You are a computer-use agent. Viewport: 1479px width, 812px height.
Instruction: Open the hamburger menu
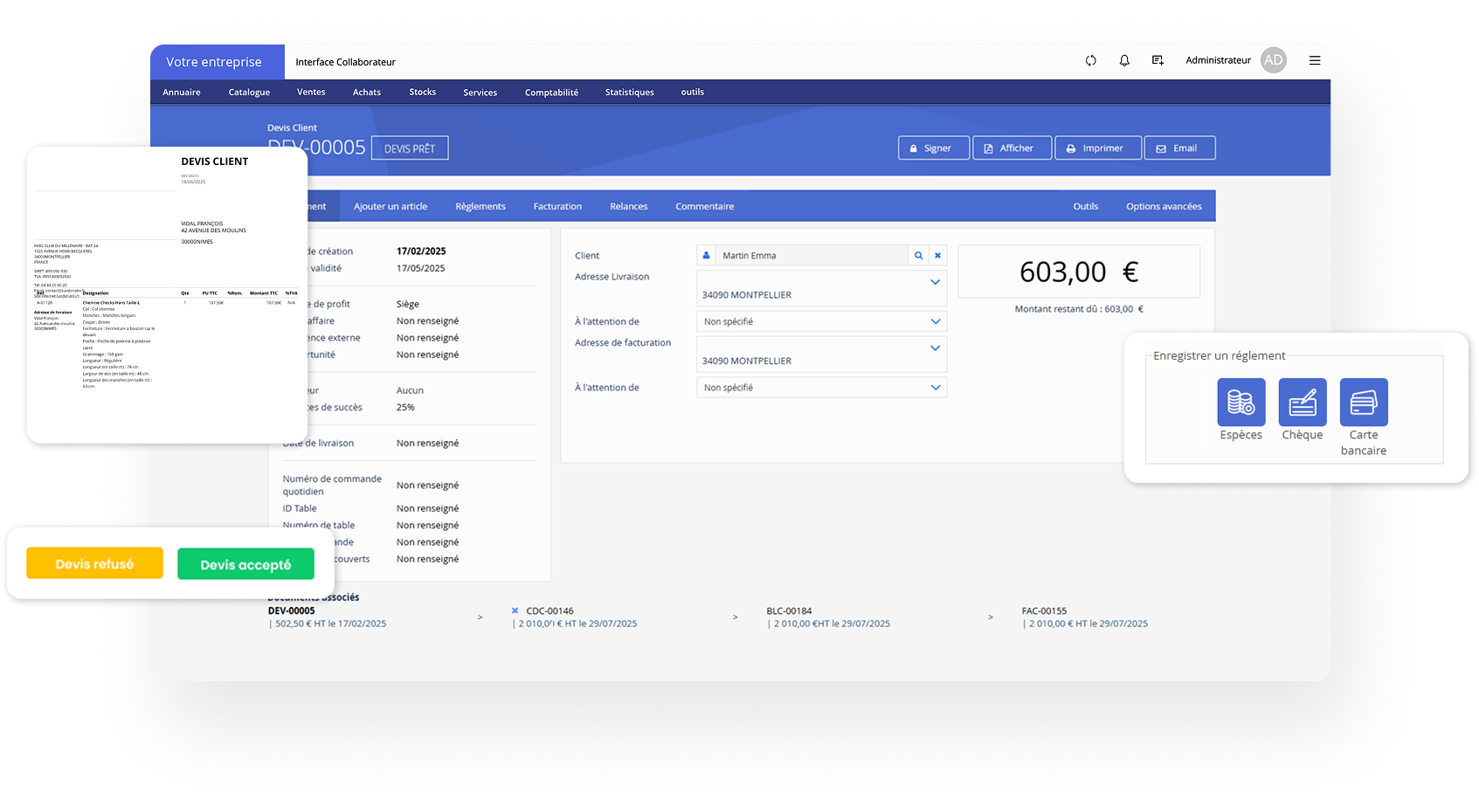coord(1314,60)
